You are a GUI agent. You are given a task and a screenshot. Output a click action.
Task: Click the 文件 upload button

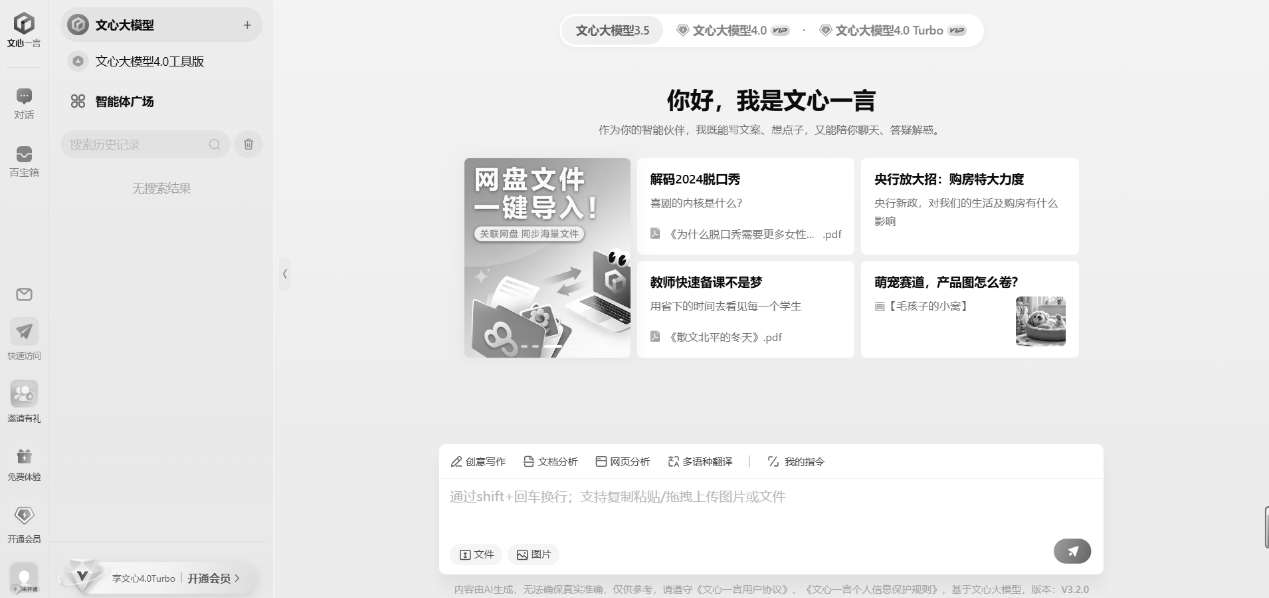[x=477, y=554]
